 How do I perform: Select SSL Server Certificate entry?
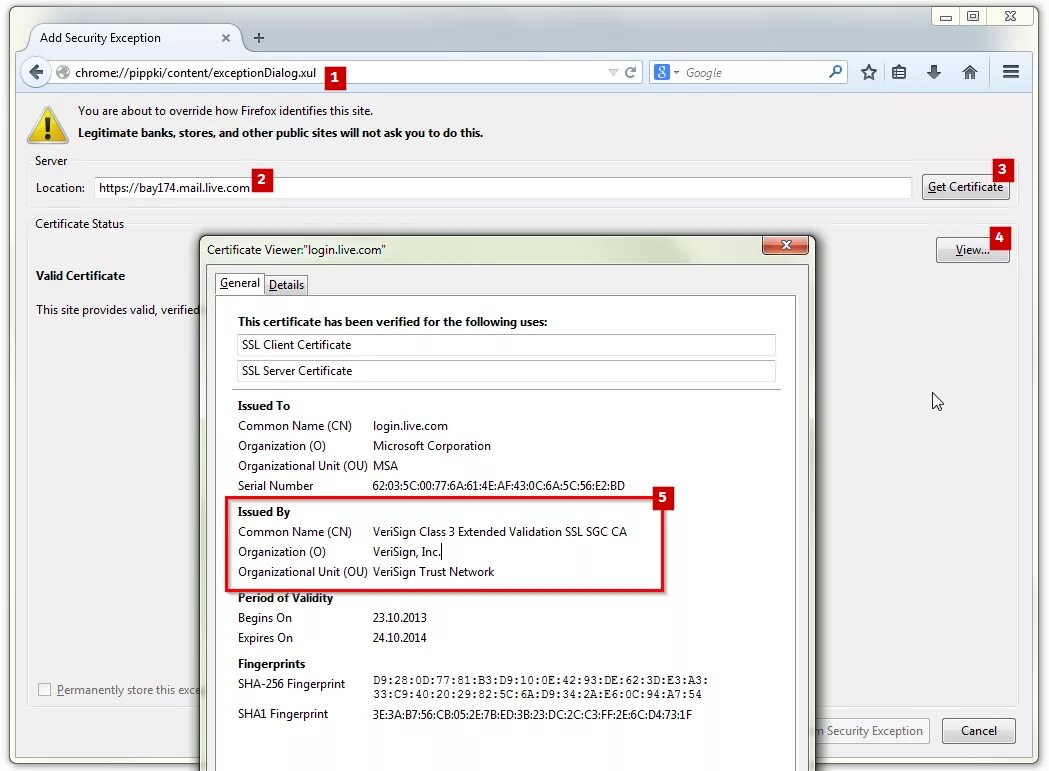pos(506,371)
